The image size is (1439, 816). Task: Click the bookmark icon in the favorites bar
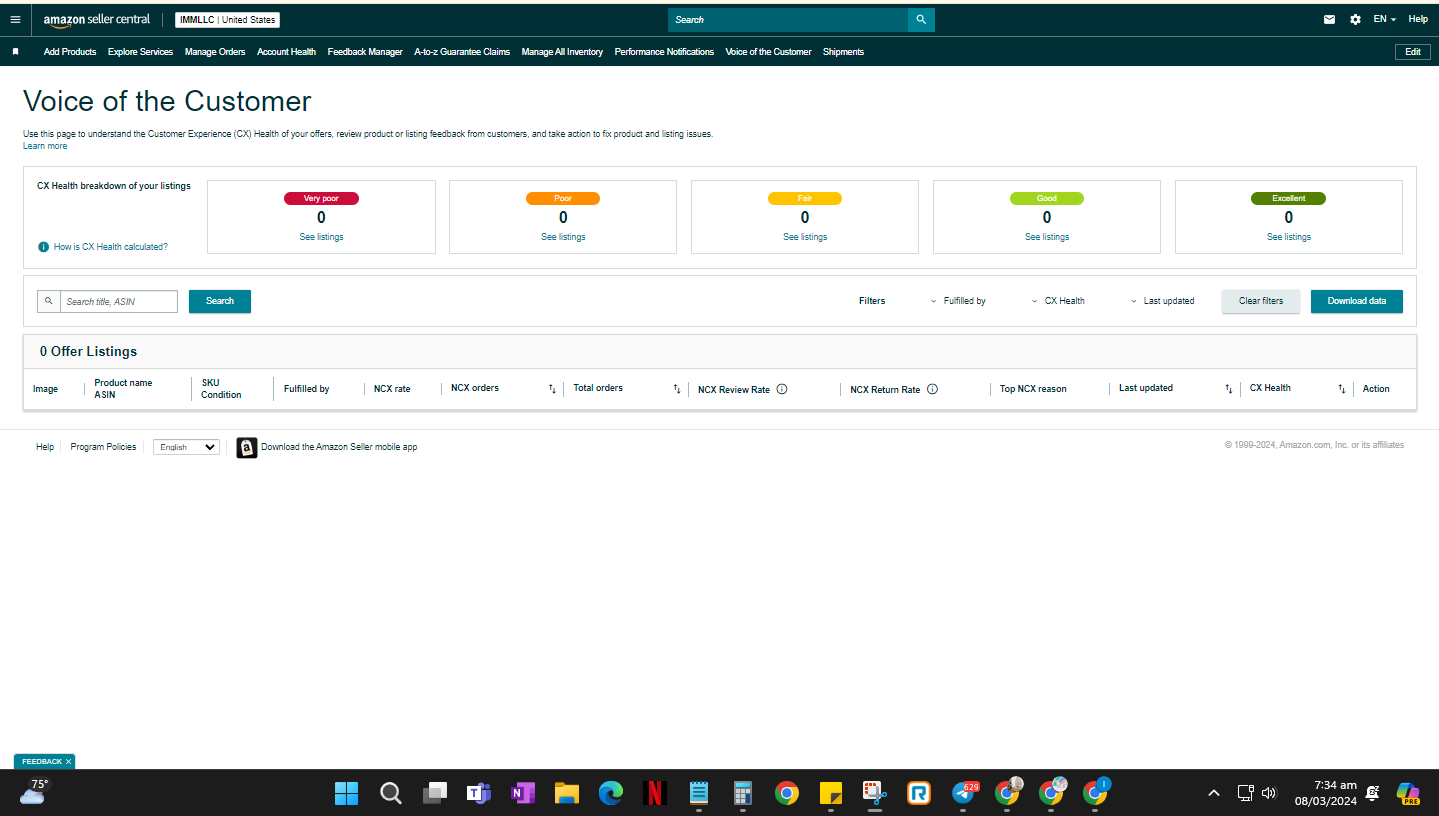15,52
